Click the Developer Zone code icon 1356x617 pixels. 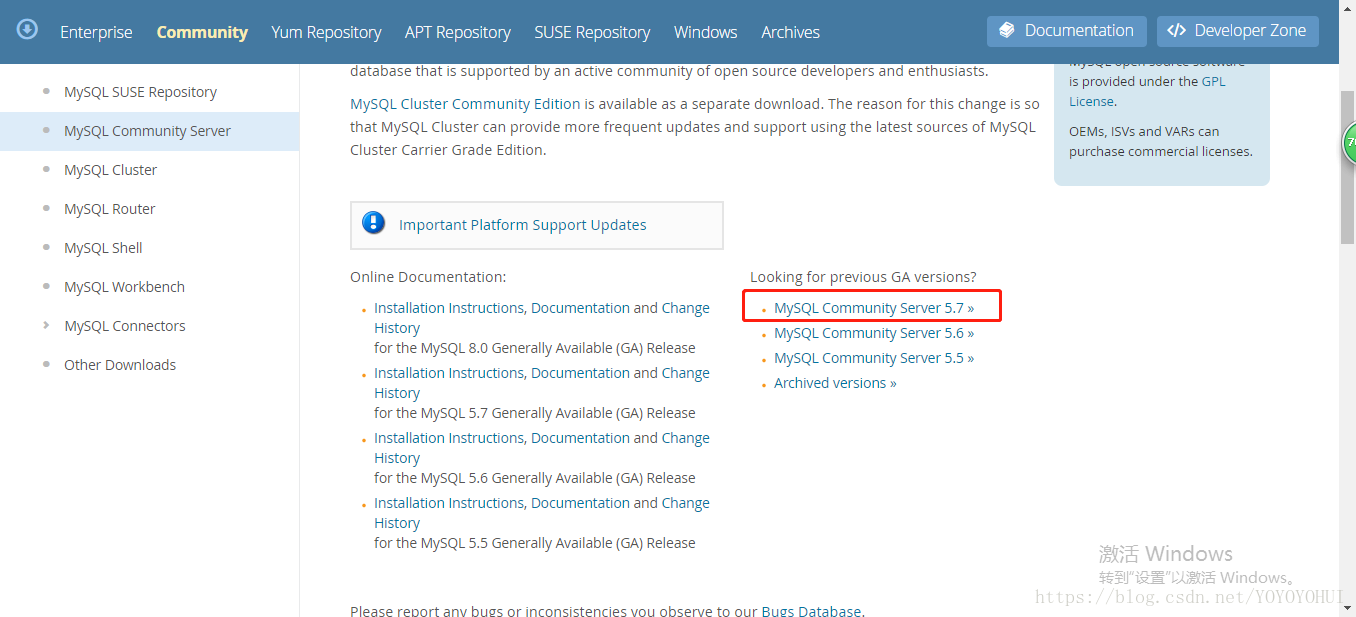click(1177, 31)
